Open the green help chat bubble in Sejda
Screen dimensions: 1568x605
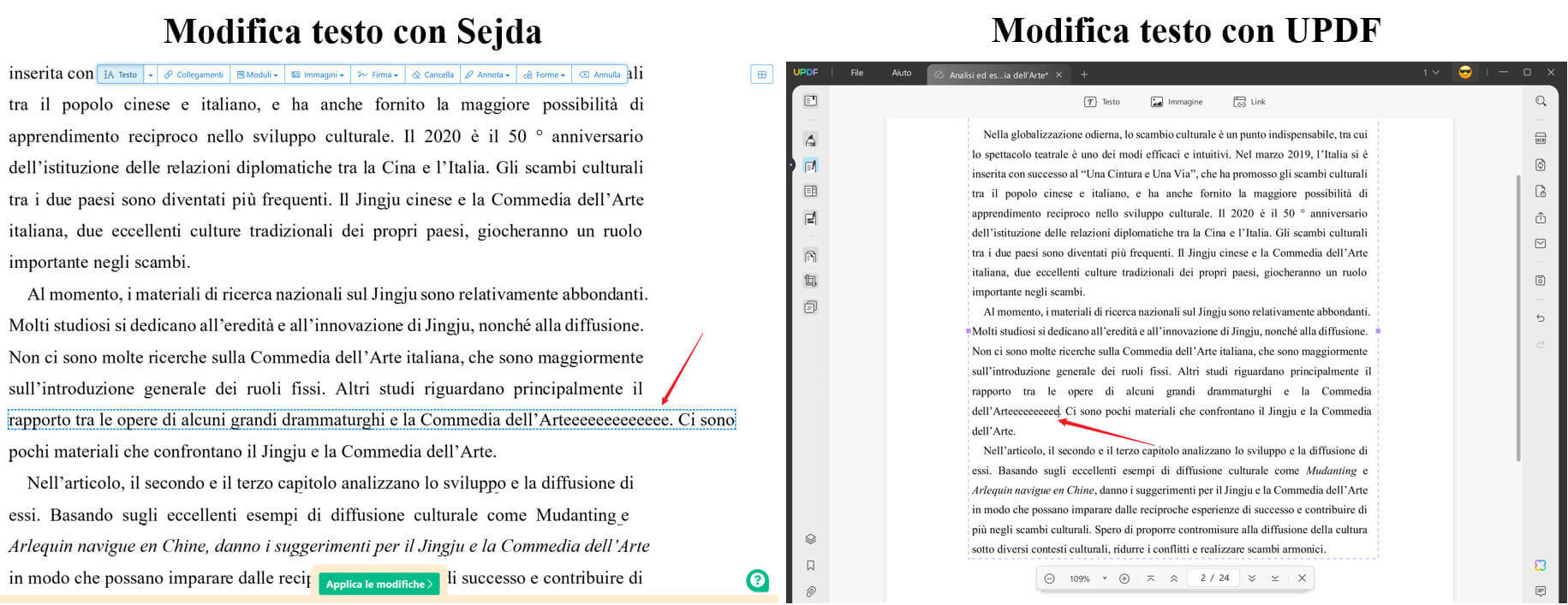pyautogui.click(x=757, y=580)
